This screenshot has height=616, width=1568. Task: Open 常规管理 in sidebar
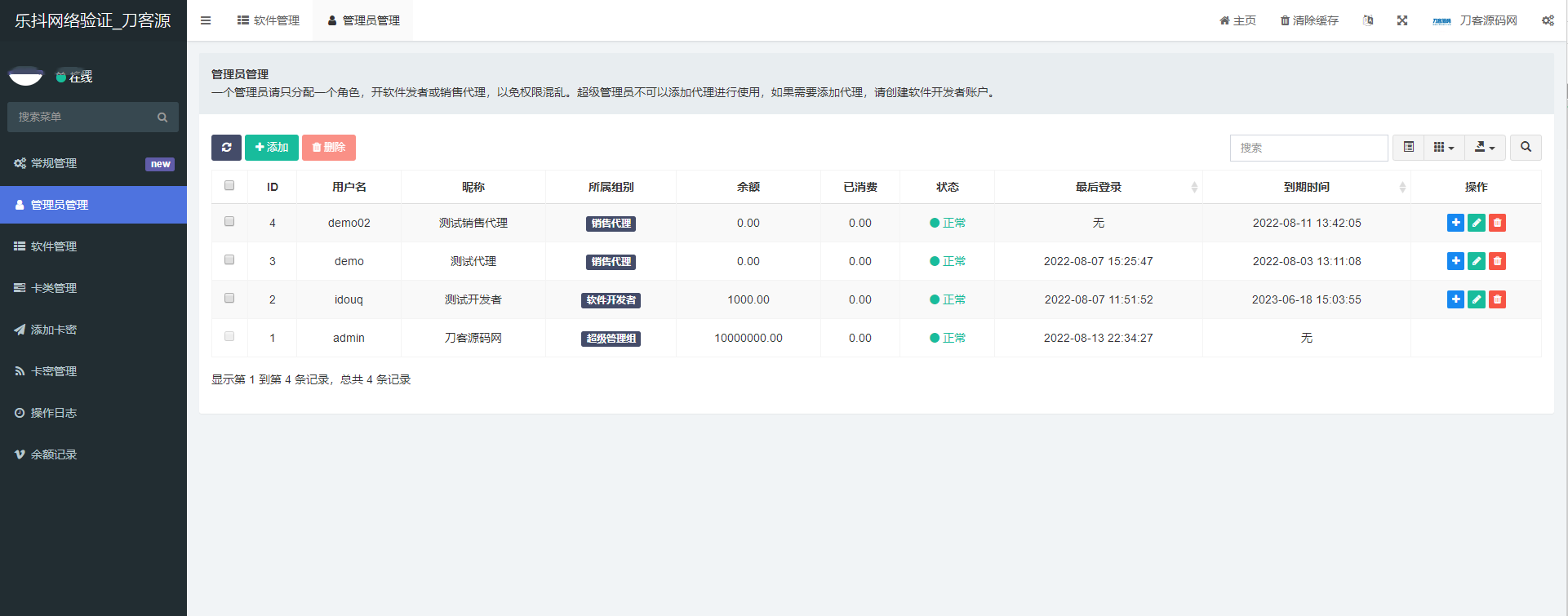point(93,163)
